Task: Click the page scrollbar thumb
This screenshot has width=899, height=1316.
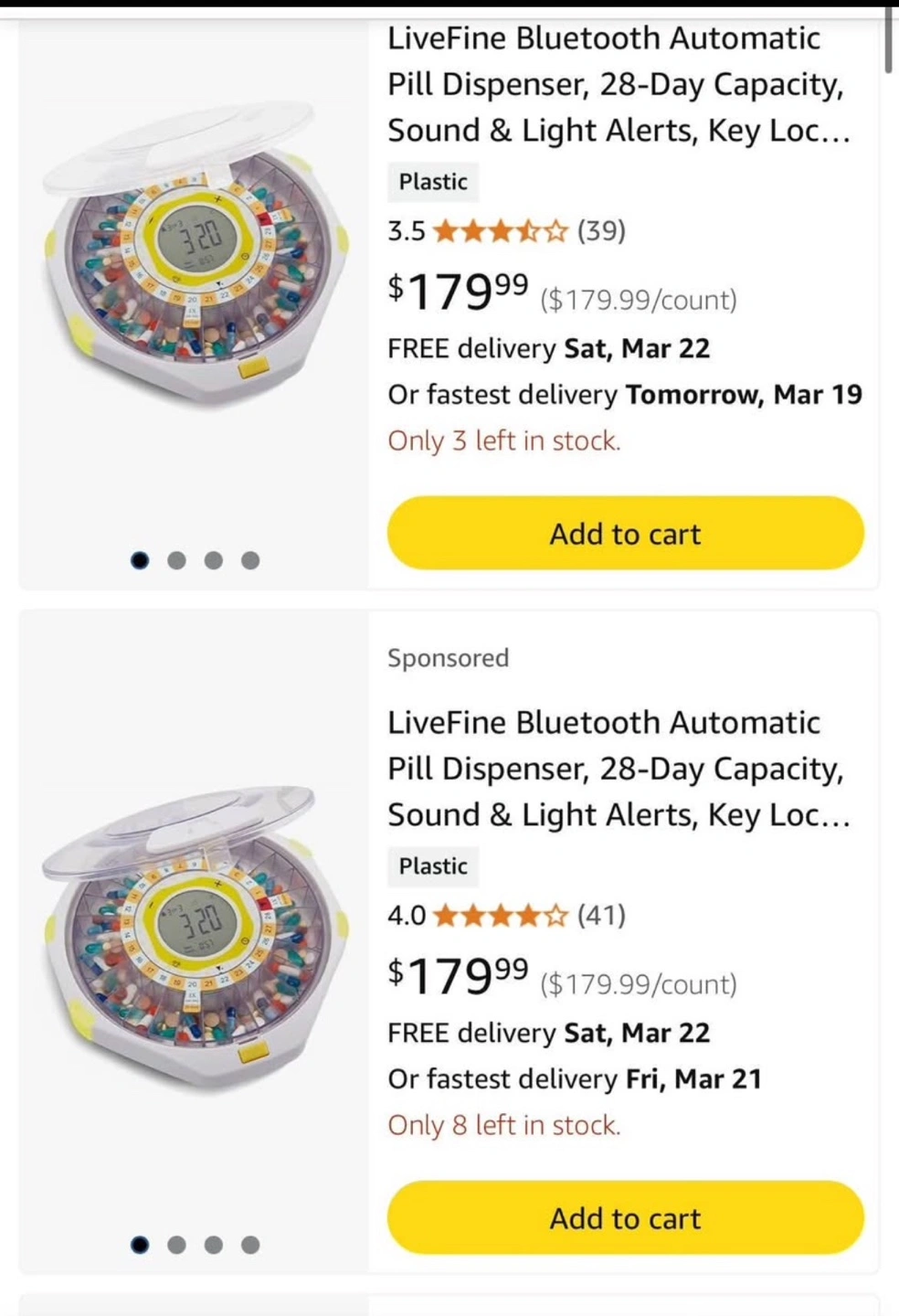Action: [888, 38]
